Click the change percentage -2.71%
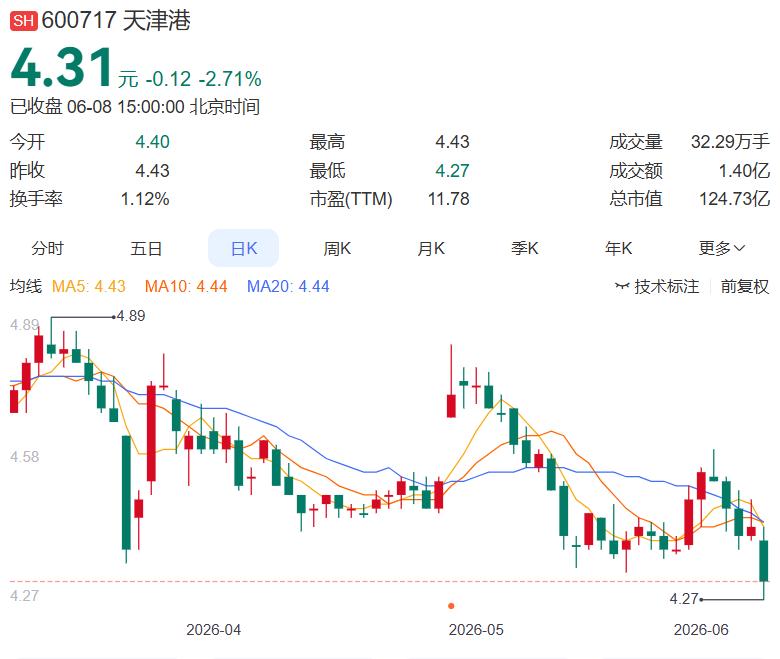 tap(230, 79)
